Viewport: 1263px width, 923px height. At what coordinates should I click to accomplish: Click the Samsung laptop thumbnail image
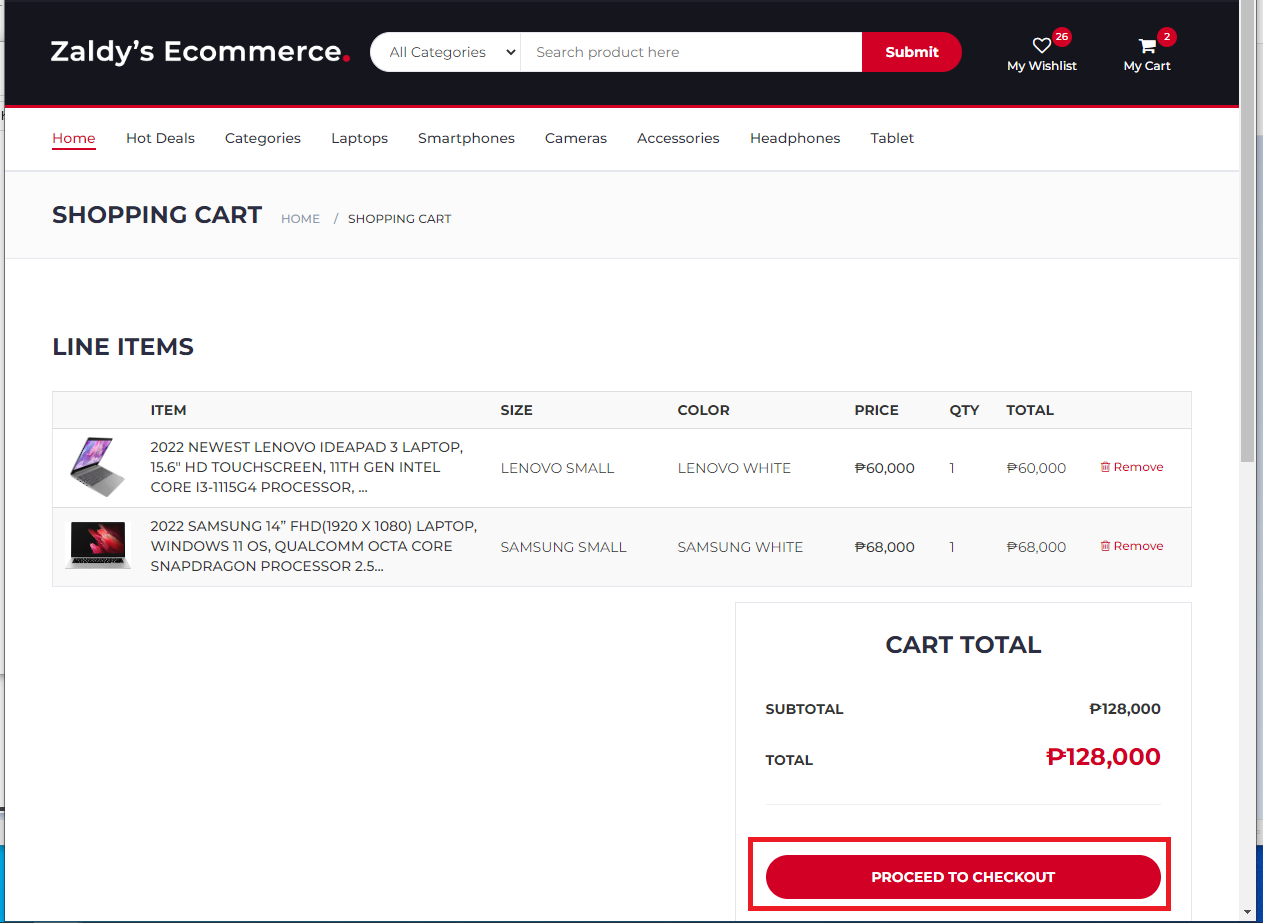97,545
